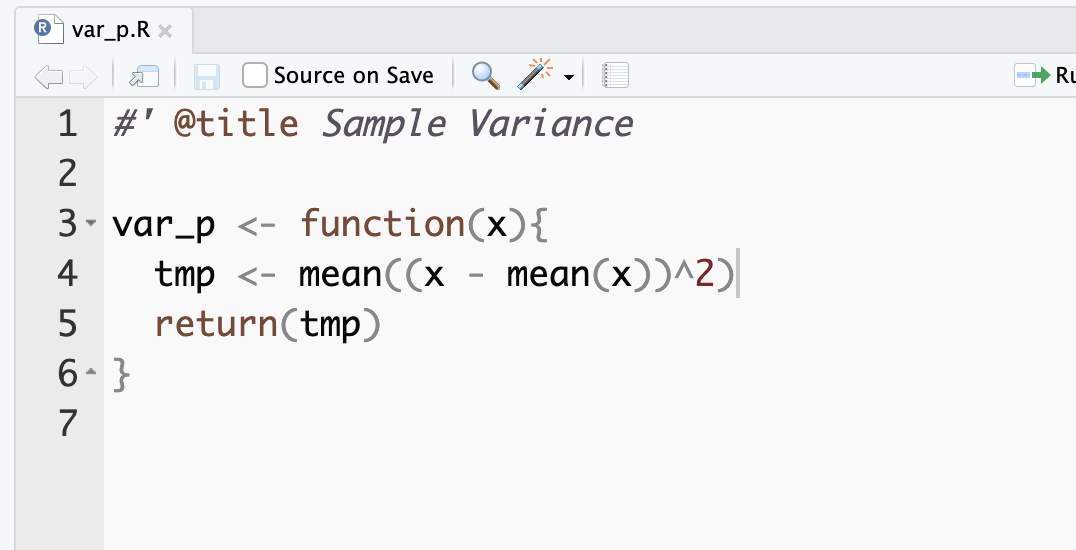Screen dimensions: 1076x550
Task: Click Show in new window icon
Action: (x=144, y=76)
